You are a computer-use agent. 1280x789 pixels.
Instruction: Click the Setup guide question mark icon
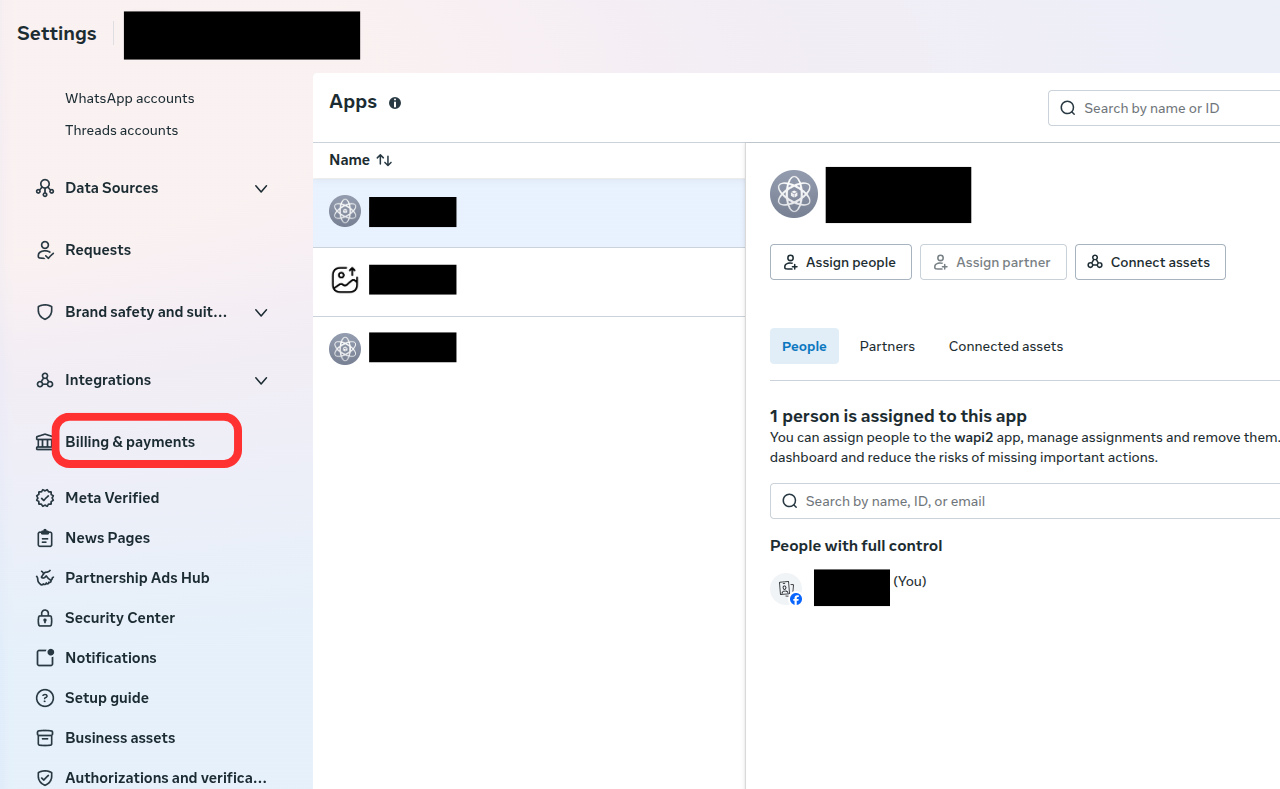coord(44,698)
